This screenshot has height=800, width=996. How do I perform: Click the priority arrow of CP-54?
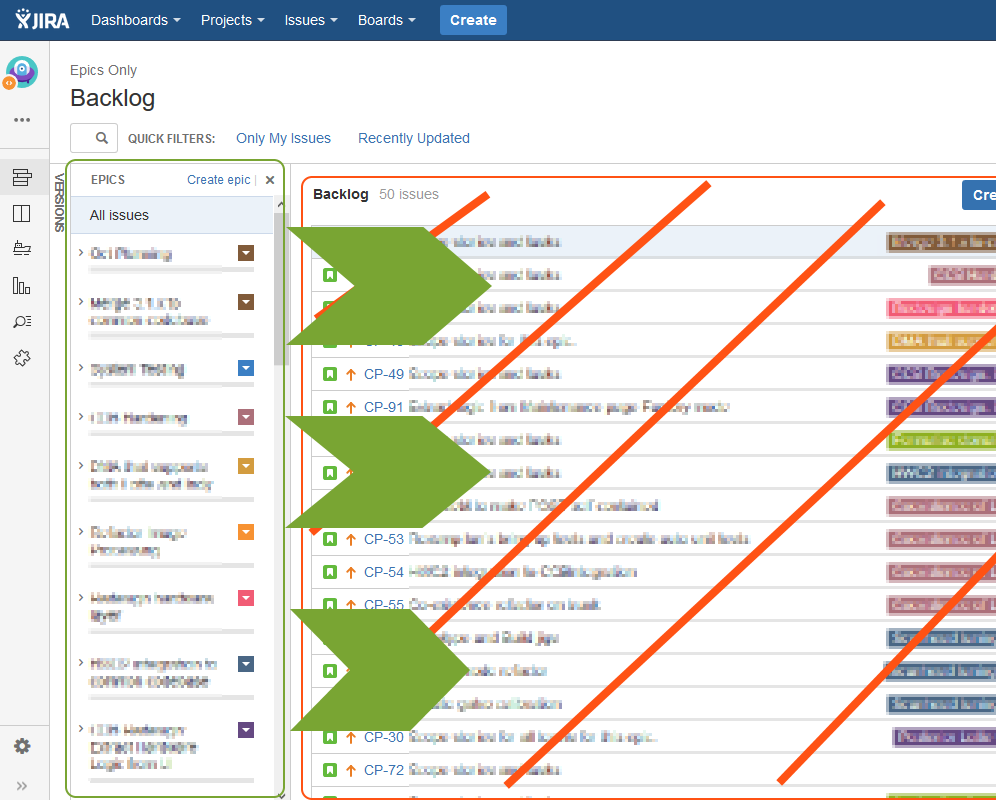point(351,572)
